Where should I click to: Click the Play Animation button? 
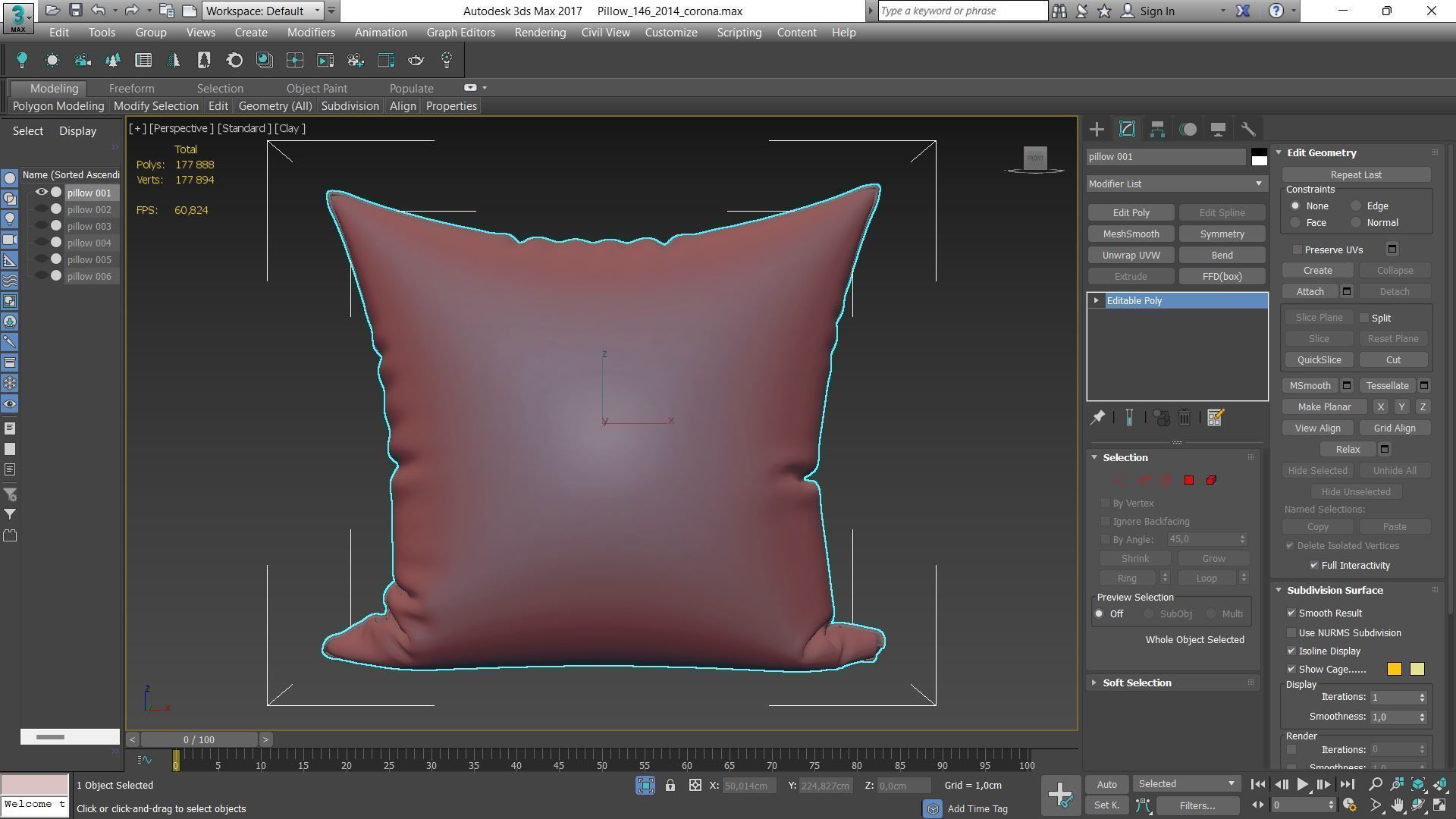1302,785
